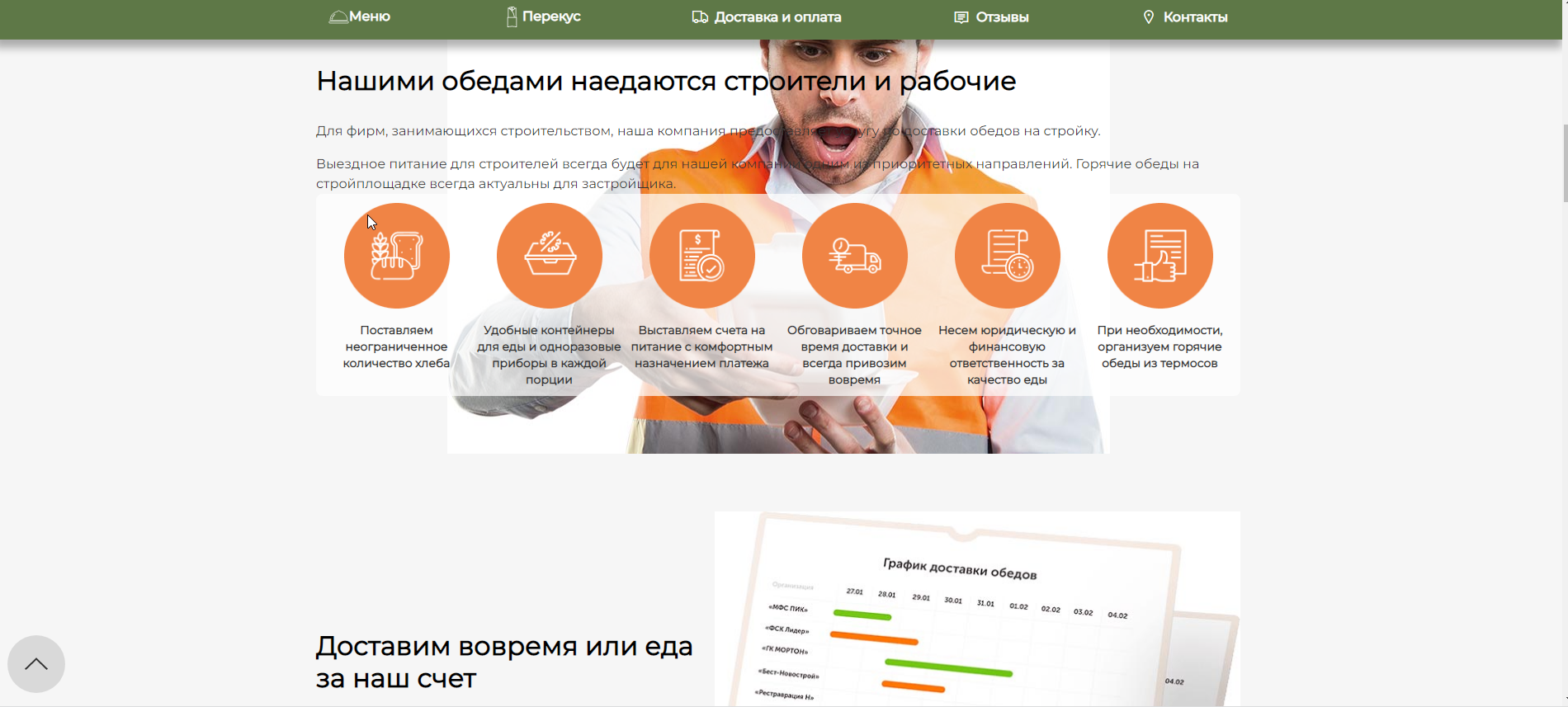Click the text Поставляем неограниченное количество хлеба
Image resolution: width=1568 pixels, height=707 pixels.
click(396, 346)
